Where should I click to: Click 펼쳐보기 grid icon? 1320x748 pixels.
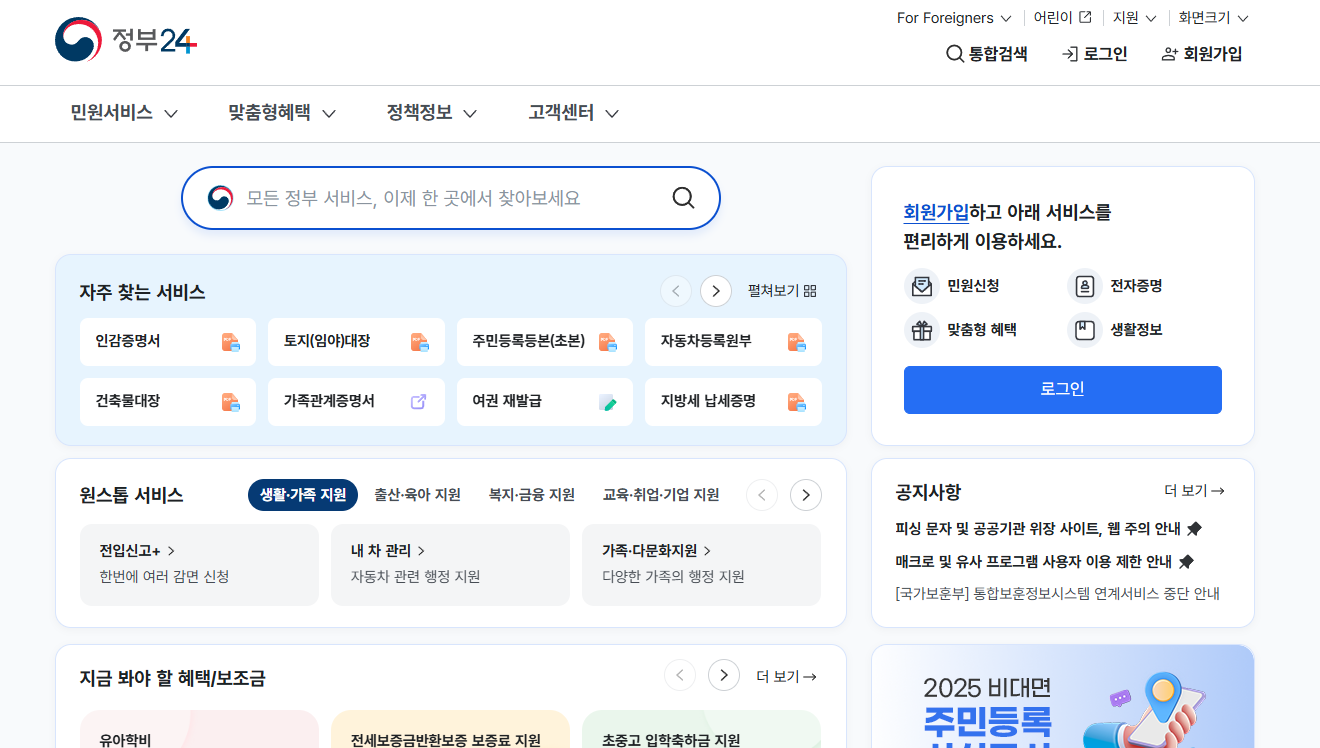pos(810,291)
